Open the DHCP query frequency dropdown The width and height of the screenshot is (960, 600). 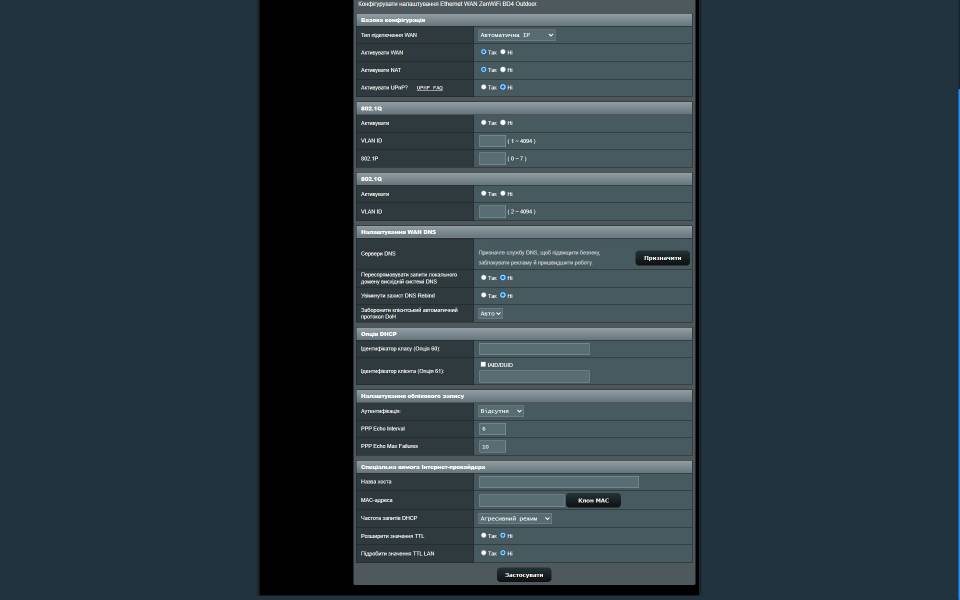pyautogui.click(x=514, y=518)
